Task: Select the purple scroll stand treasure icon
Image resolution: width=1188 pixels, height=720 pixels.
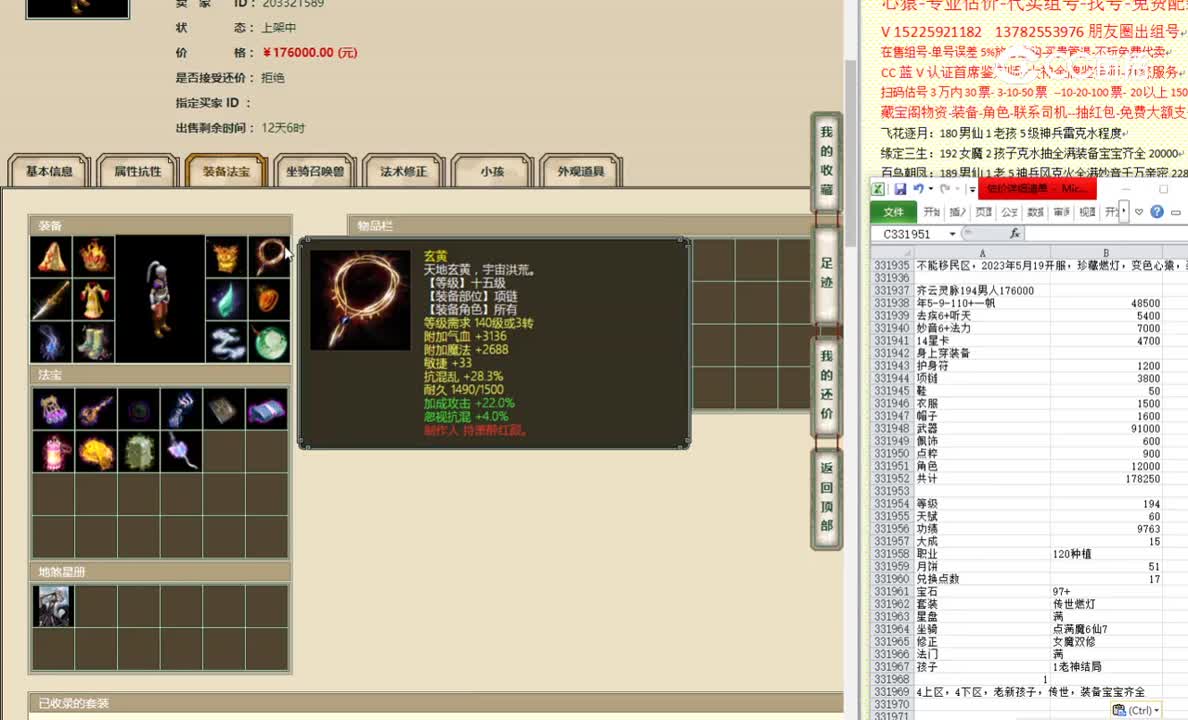Action: click(x=53, y=410)
